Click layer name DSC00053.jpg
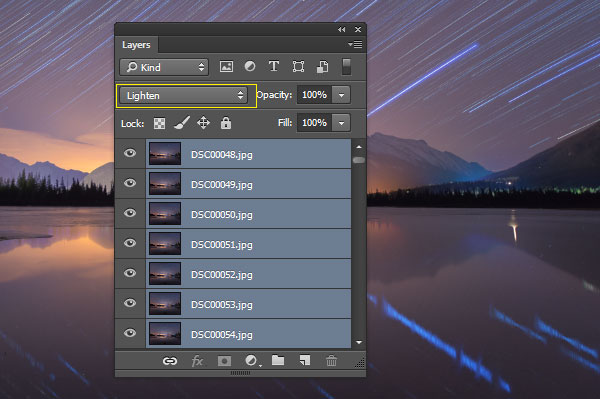The image size is (600, 399). 222,305
